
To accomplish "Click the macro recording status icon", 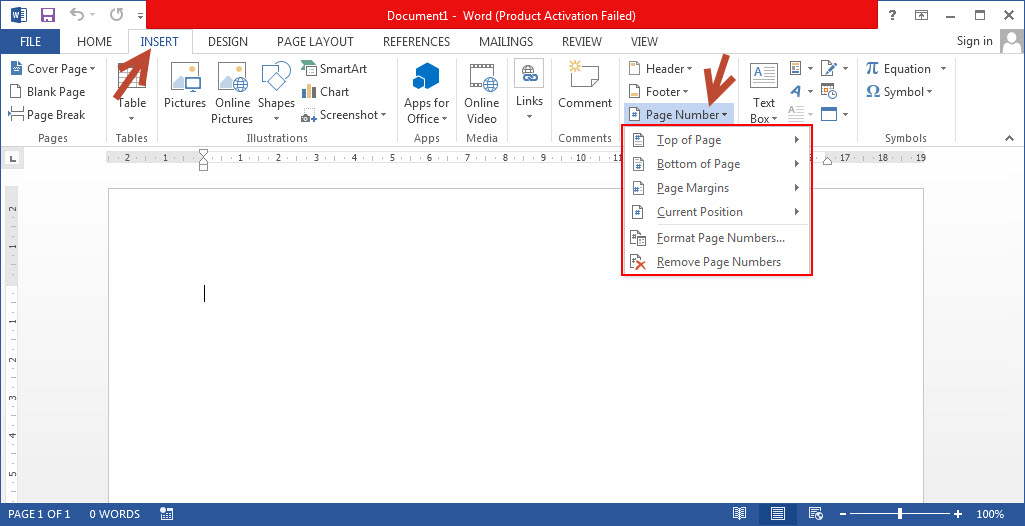I will pyautogui.click(x=166, y=514).
